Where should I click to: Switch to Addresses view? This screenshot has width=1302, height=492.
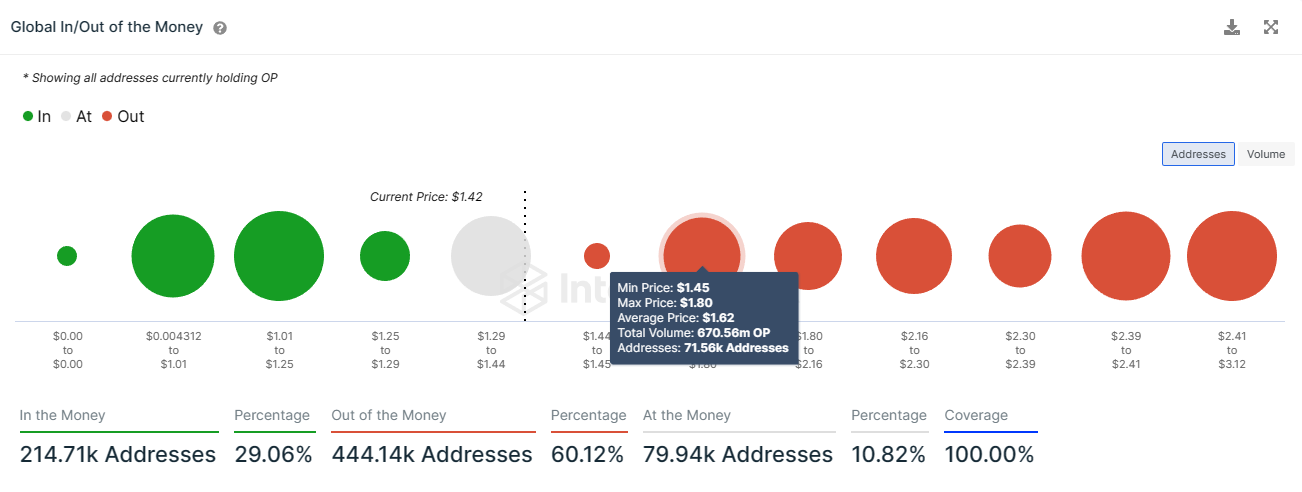(x=1198, y=154)
